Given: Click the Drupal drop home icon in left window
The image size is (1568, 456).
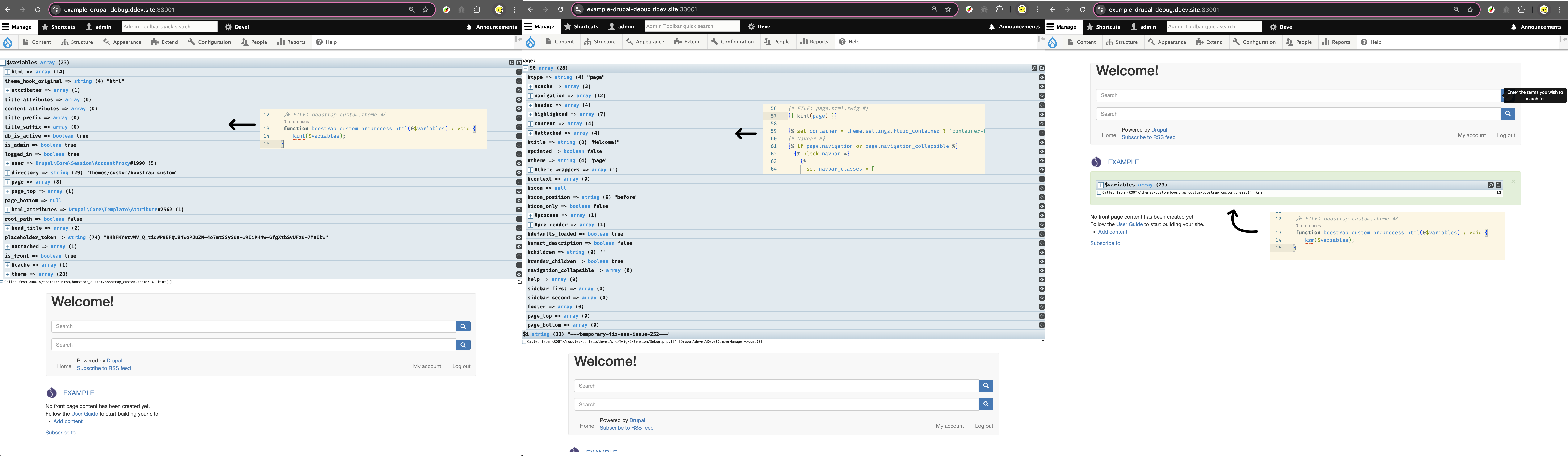Looking at the screenshot, I should pyautogui.click(x=8, y=43).
